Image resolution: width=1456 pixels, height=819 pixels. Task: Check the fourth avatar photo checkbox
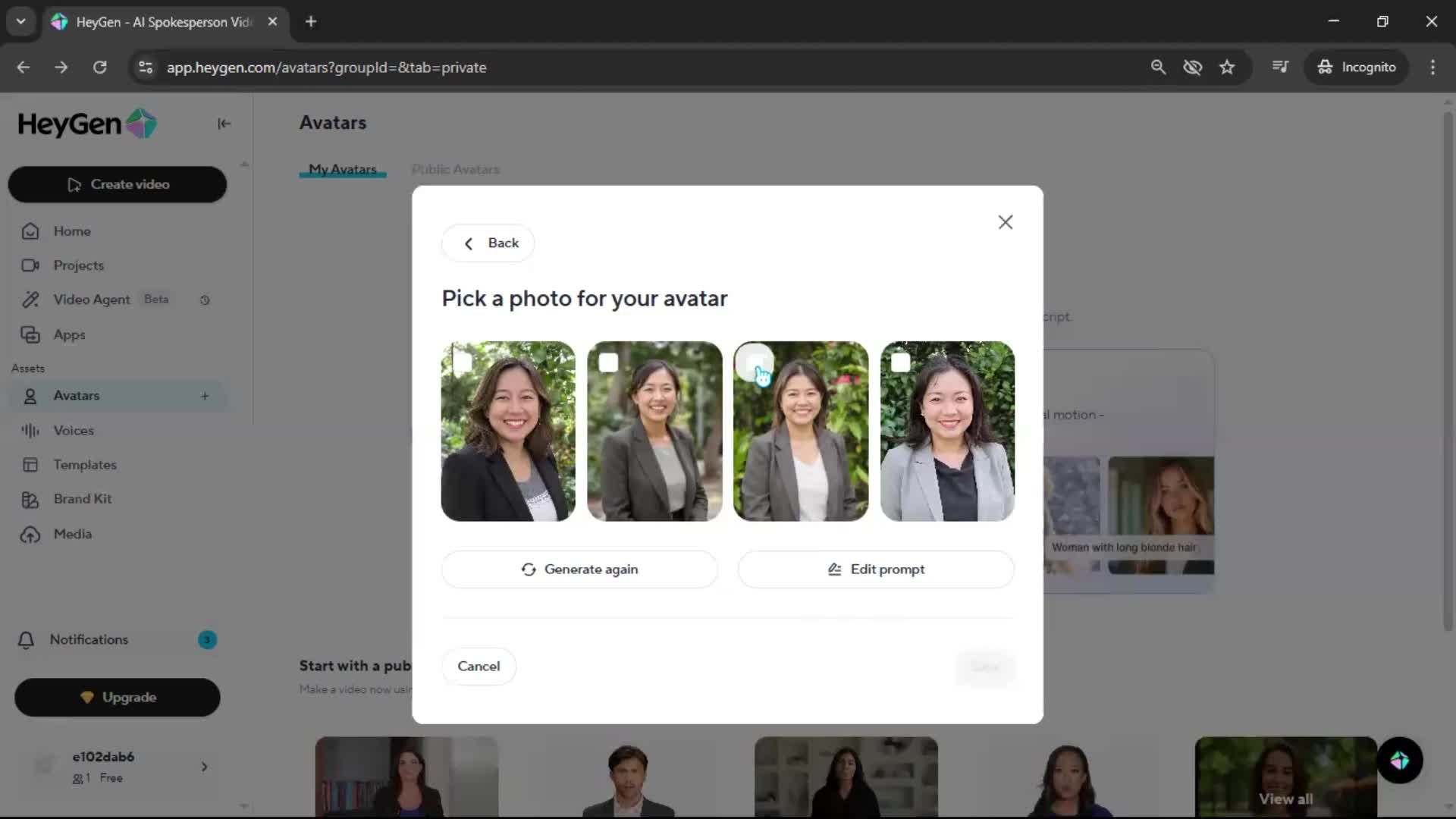900,363
